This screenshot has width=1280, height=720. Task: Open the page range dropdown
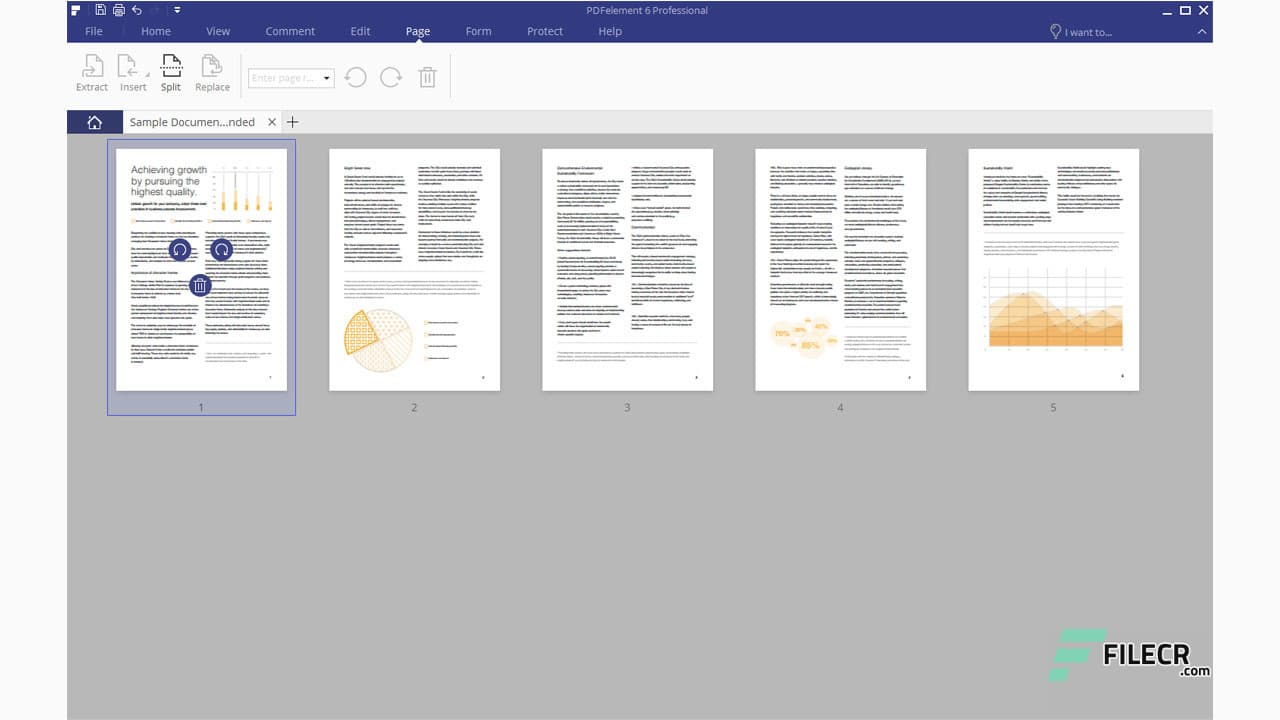[x=325, y=77]
